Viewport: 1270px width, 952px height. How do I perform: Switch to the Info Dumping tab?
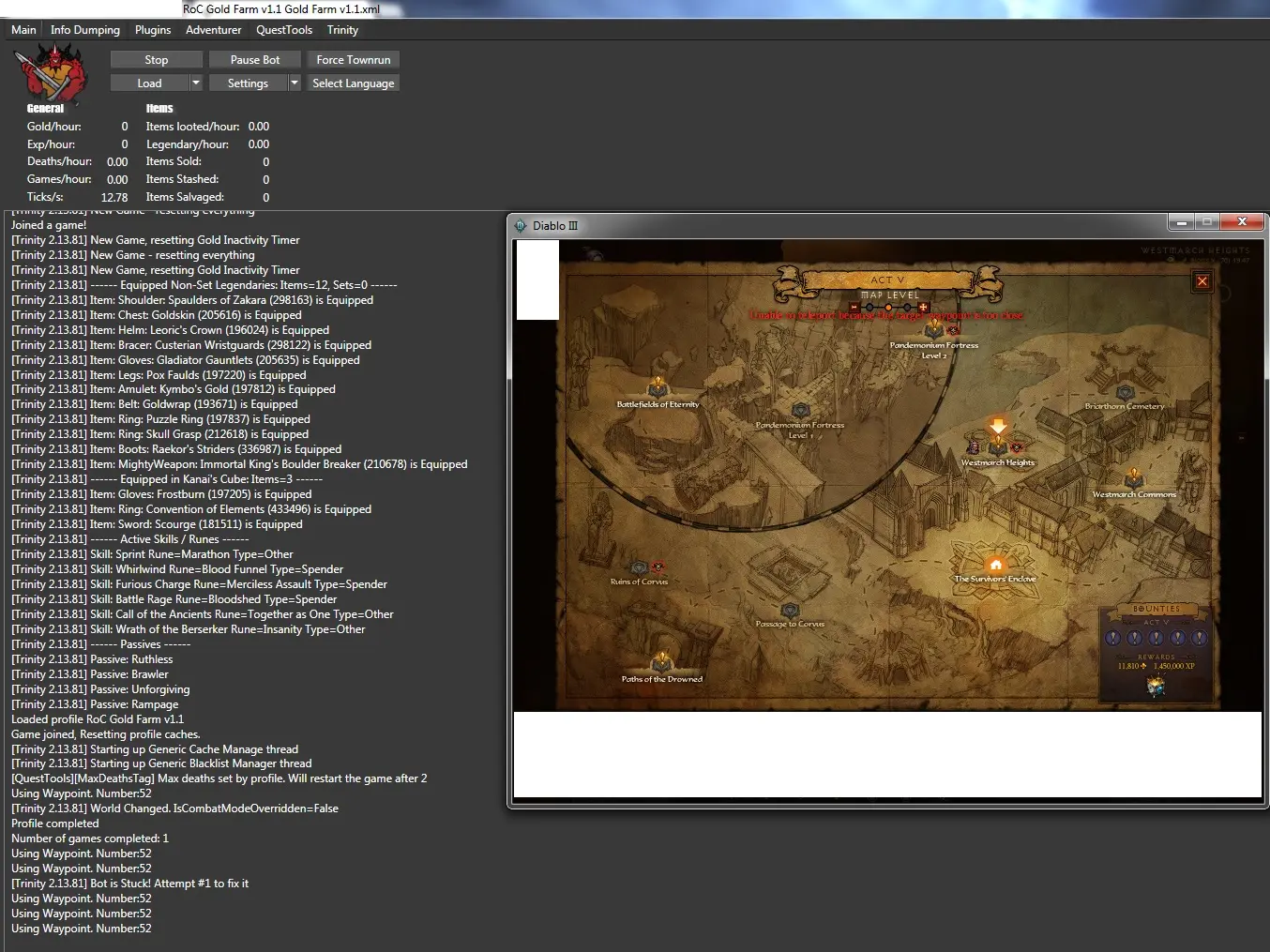tap(85, 30)
